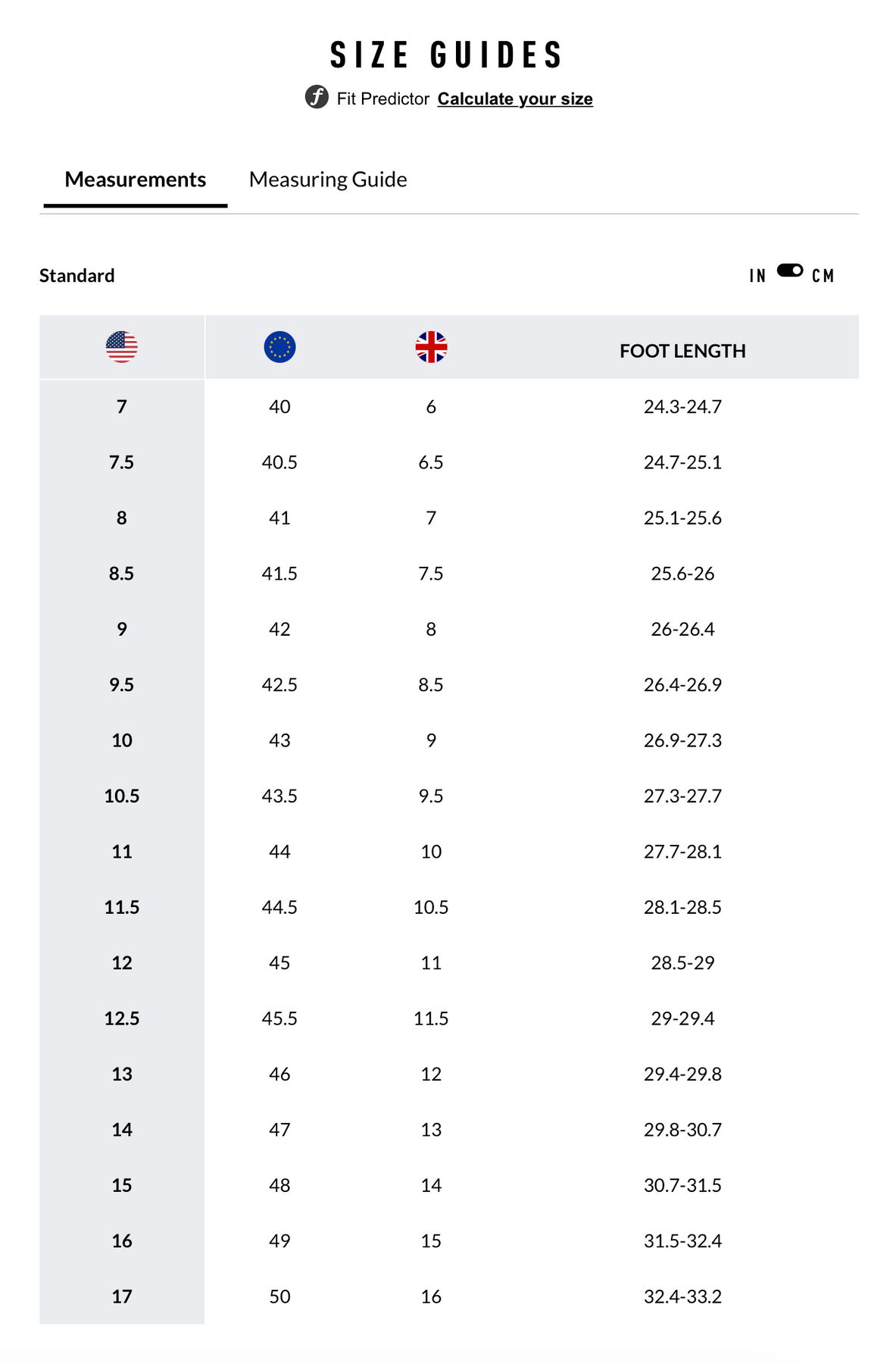Click the FOOT LENGTH column header
This screenshot has height=1364, width=896.
682,351
